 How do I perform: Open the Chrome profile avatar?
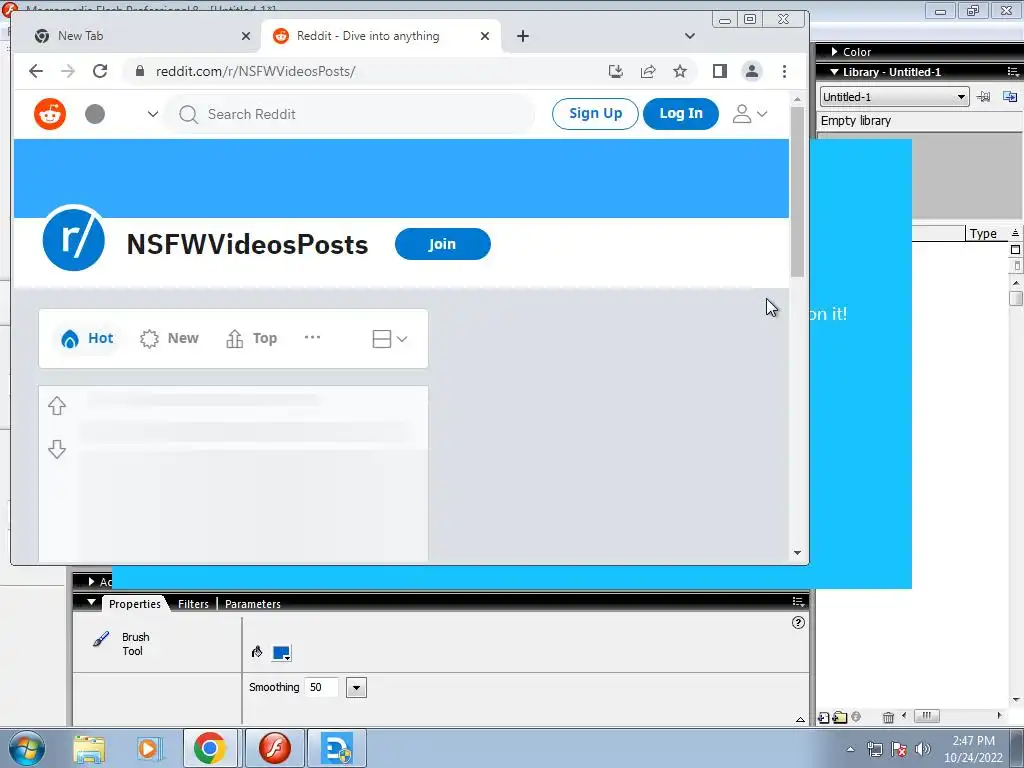tap(752, 71)
